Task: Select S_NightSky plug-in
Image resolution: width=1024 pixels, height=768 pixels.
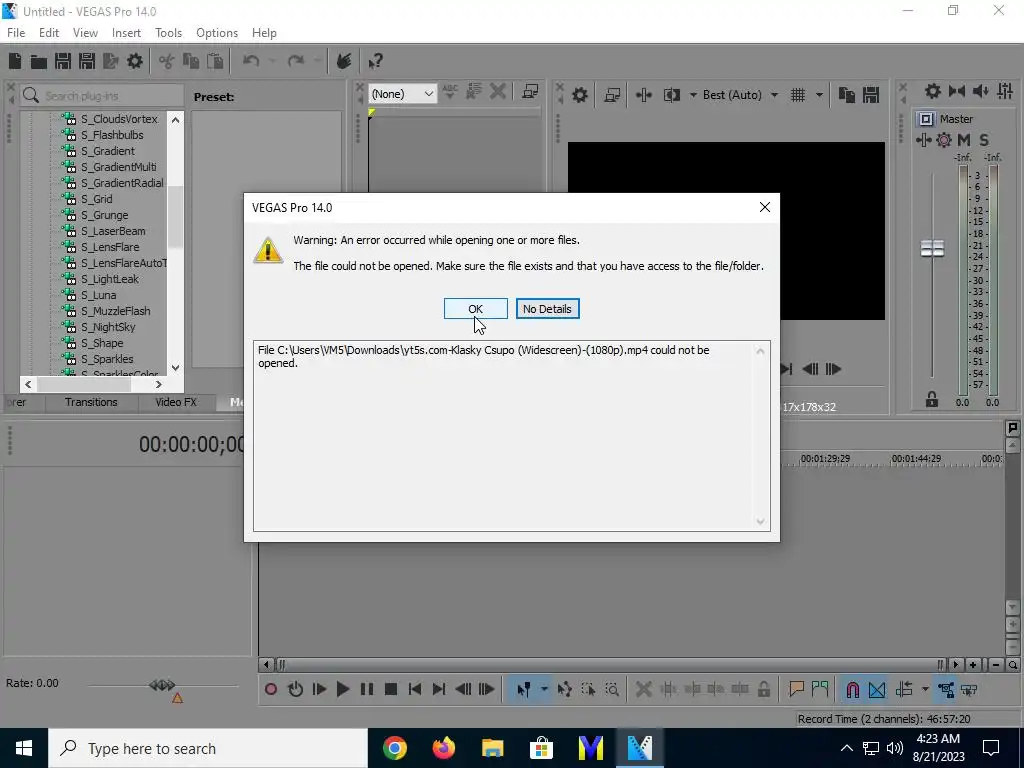Action: point(108,327)
